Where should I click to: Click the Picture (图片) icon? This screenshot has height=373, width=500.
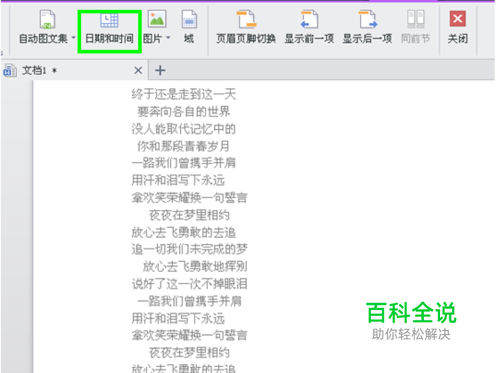point(157,19)
